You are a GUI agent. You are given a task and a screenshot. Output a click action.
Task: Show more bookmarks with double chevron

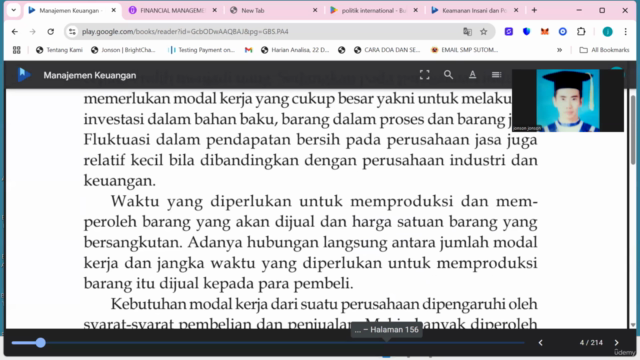559,50
